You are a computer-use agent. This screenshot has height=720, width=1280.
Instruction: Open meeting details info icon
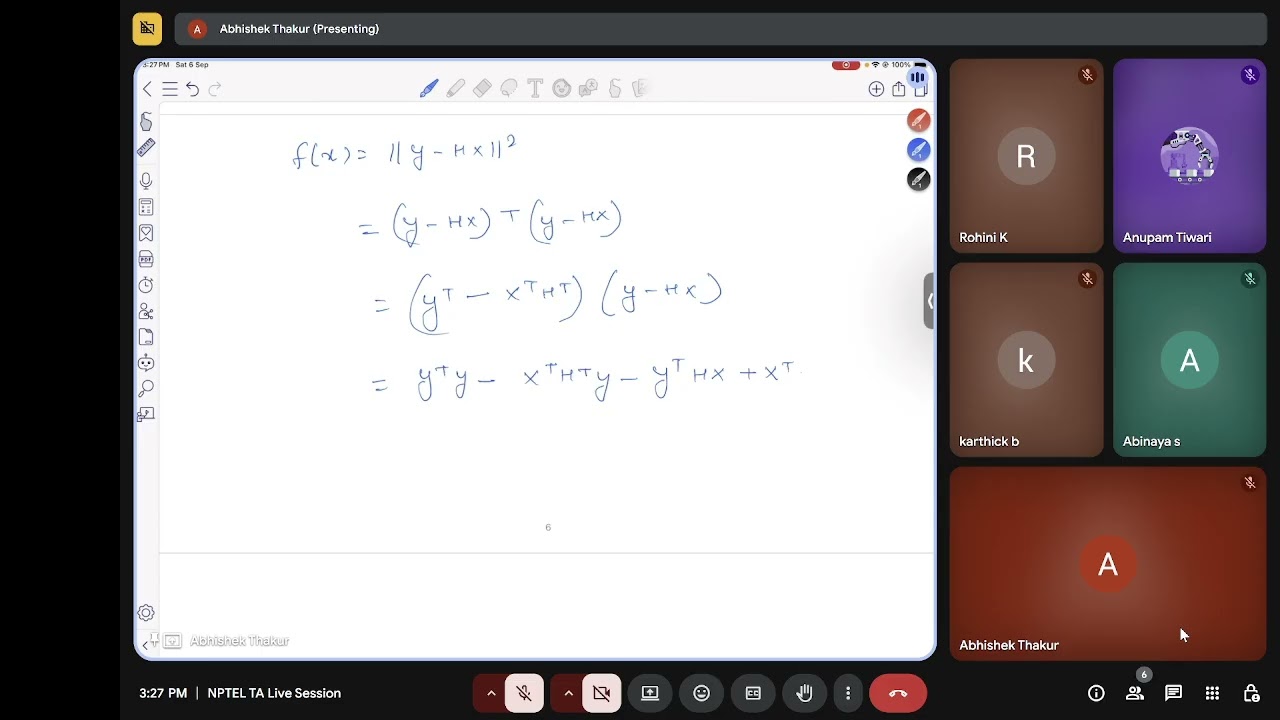tap(1096, 693)
